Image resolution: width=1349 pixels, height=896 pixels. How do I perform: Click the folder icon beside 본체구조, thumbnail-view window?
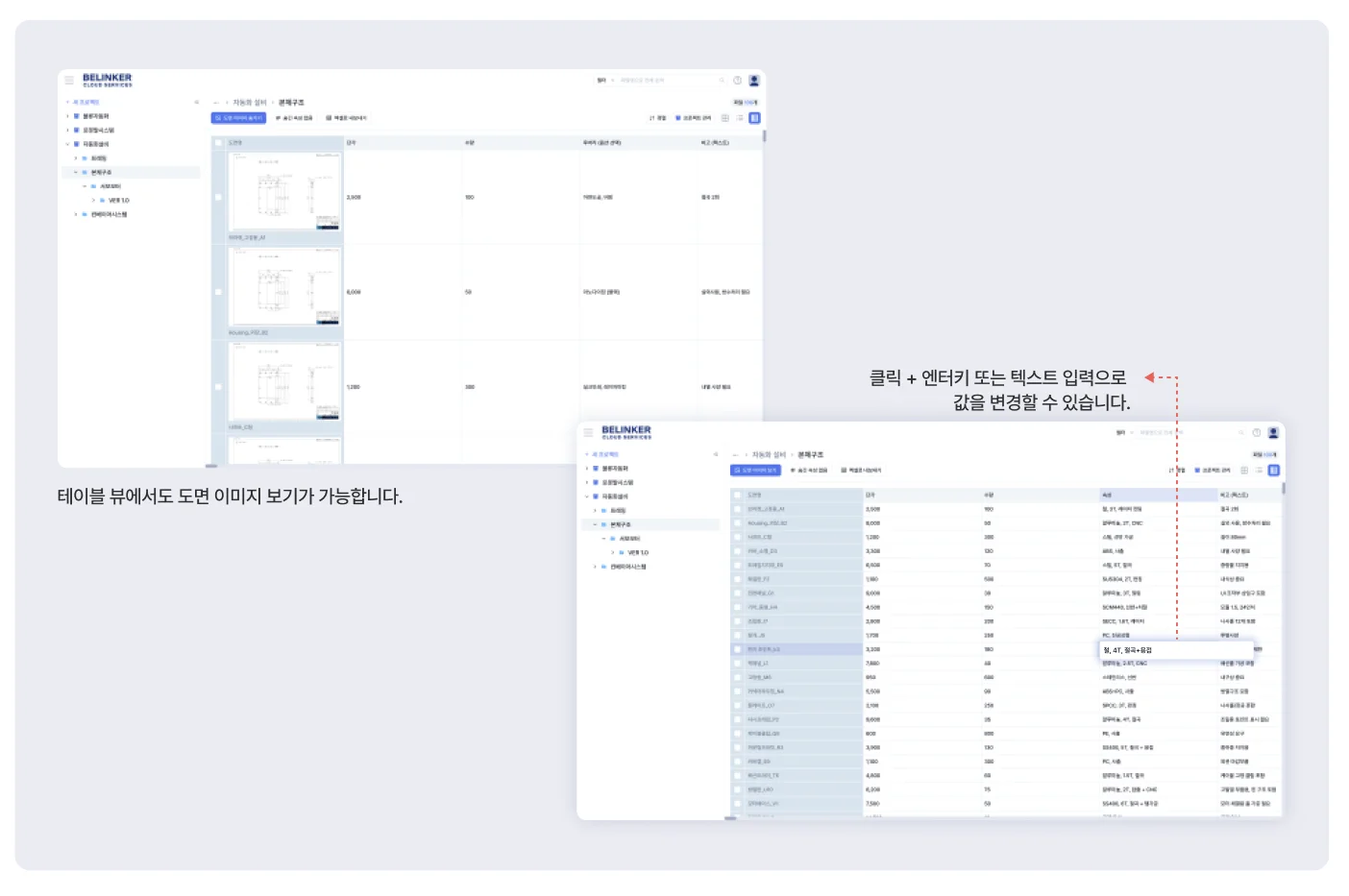pyautogui.click(x=85, y=173)
